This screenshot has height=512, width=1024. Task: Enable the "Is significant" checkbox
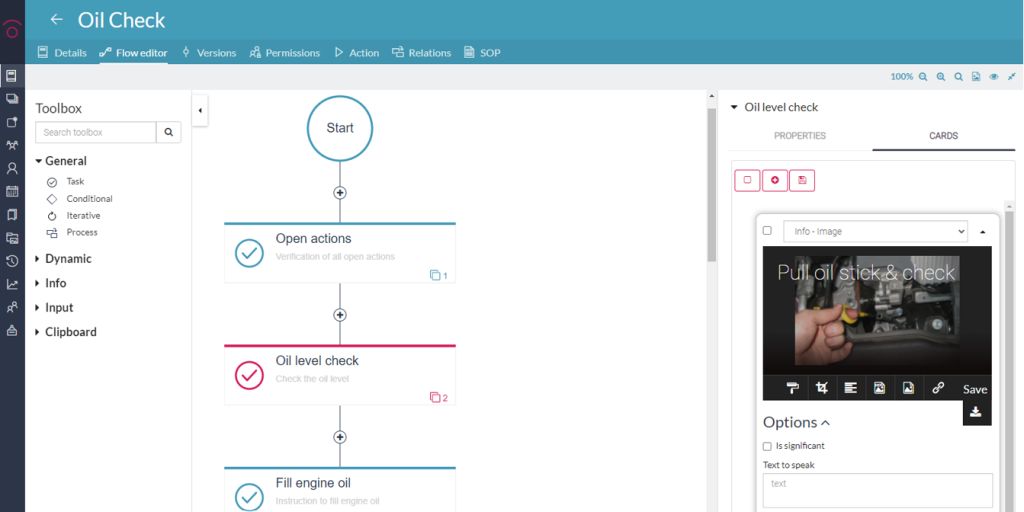point(767,446)
